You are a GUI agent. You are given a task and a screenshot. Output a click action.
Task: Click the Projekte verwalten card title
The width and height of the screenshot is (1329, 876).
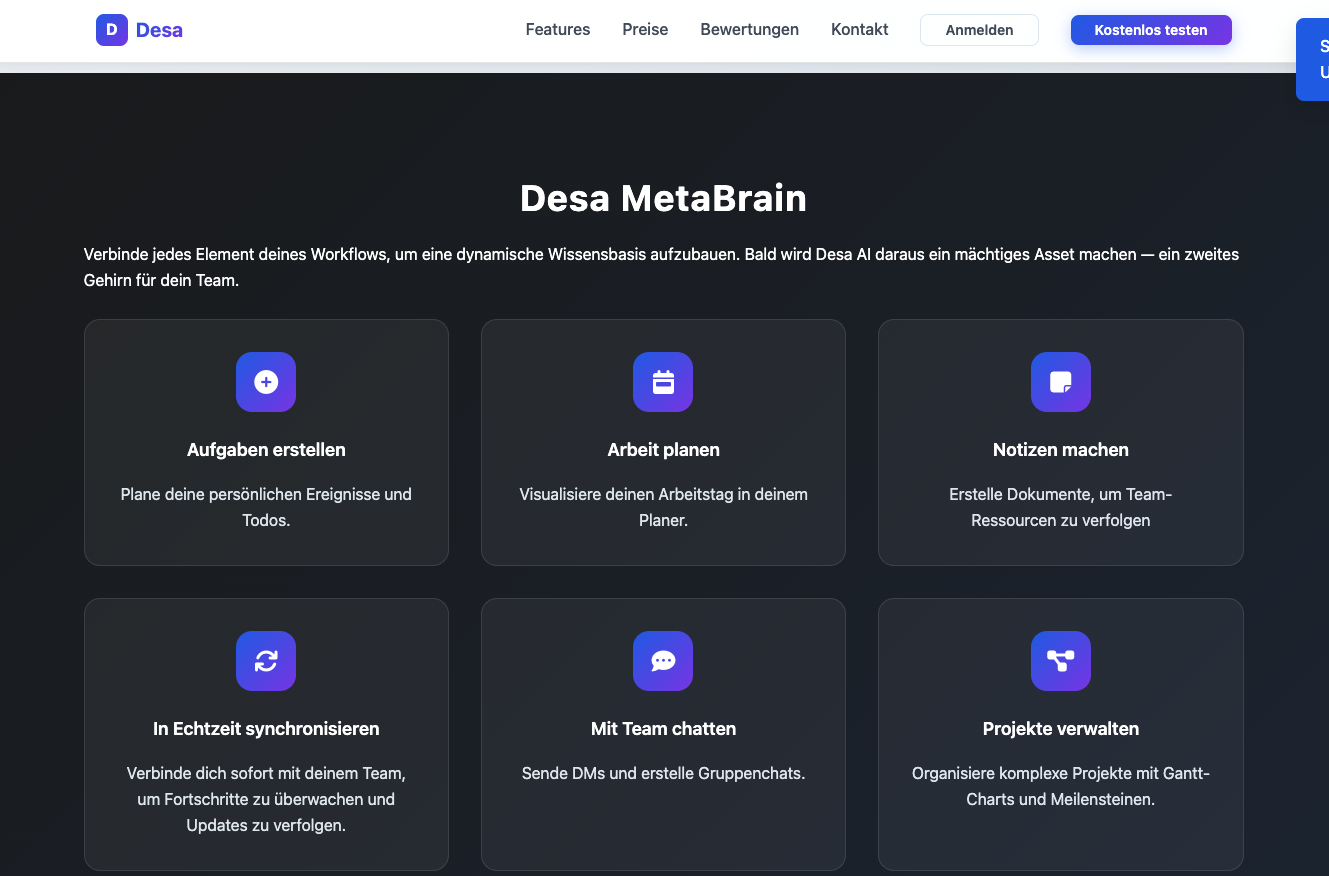point(1060,729)
